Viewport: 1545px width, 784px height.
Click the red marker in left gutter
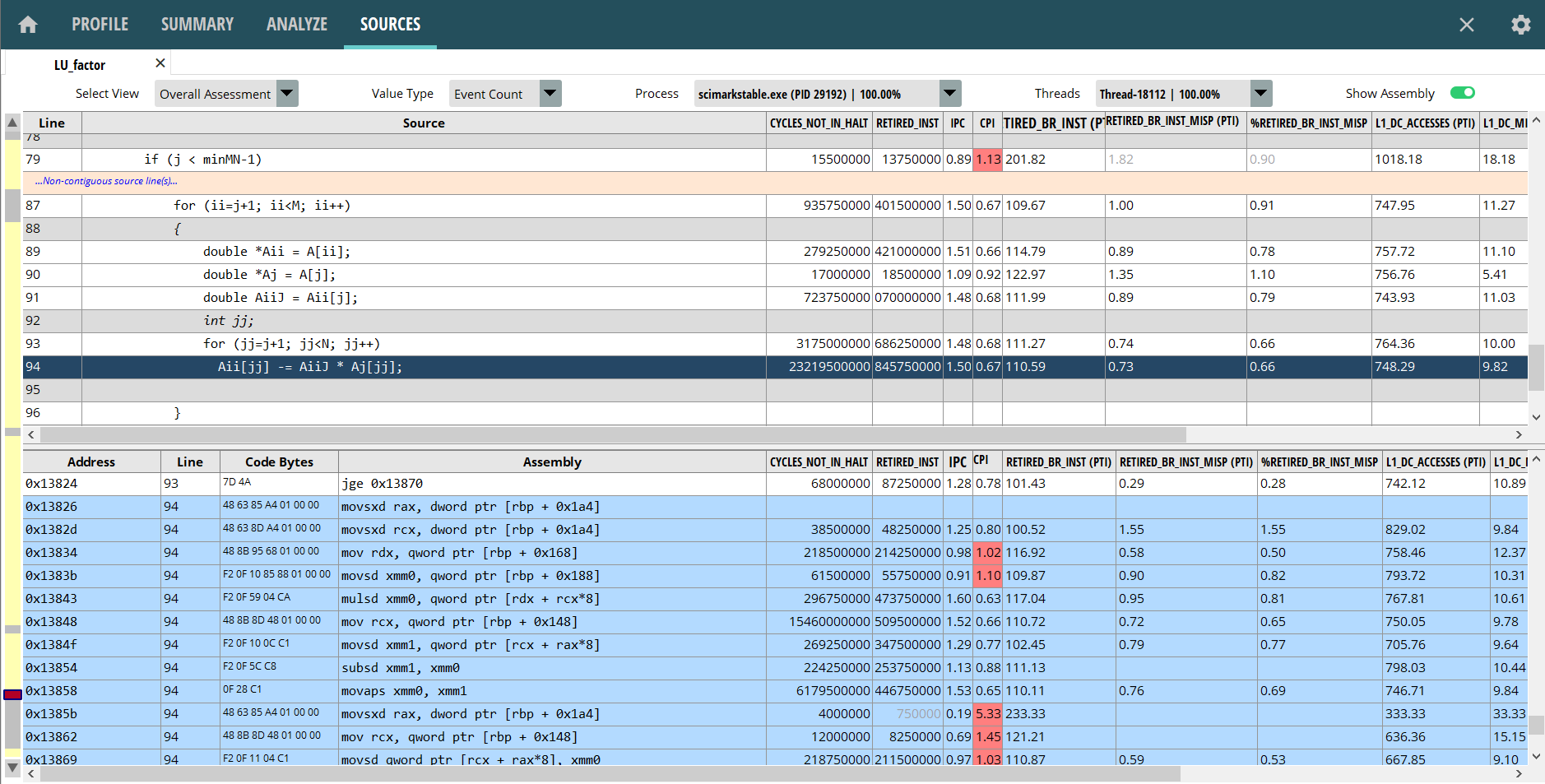pos(12,694)
